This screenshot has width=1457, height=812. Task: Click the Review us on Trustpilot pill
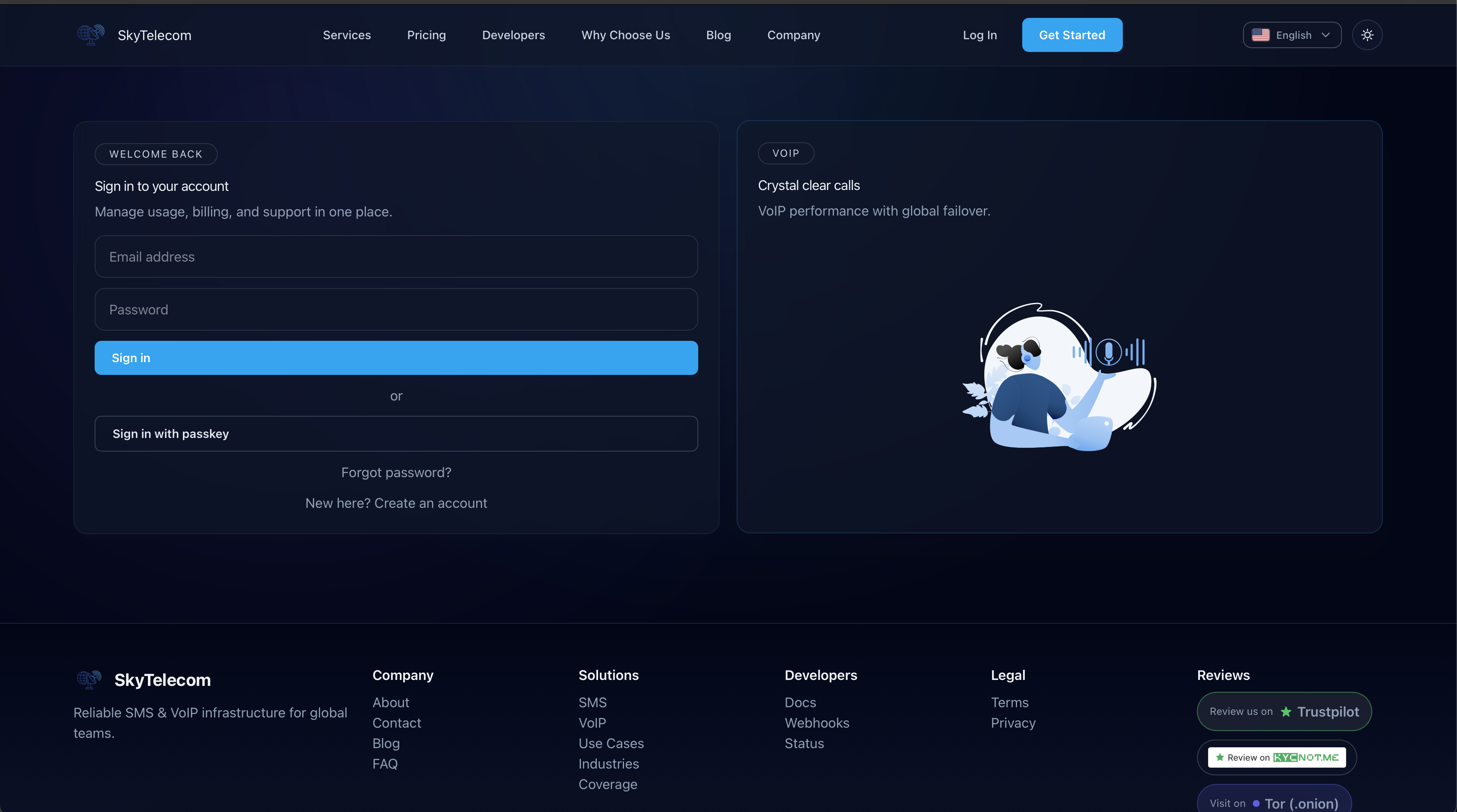pyautogui.click(x=1284, y=711)
